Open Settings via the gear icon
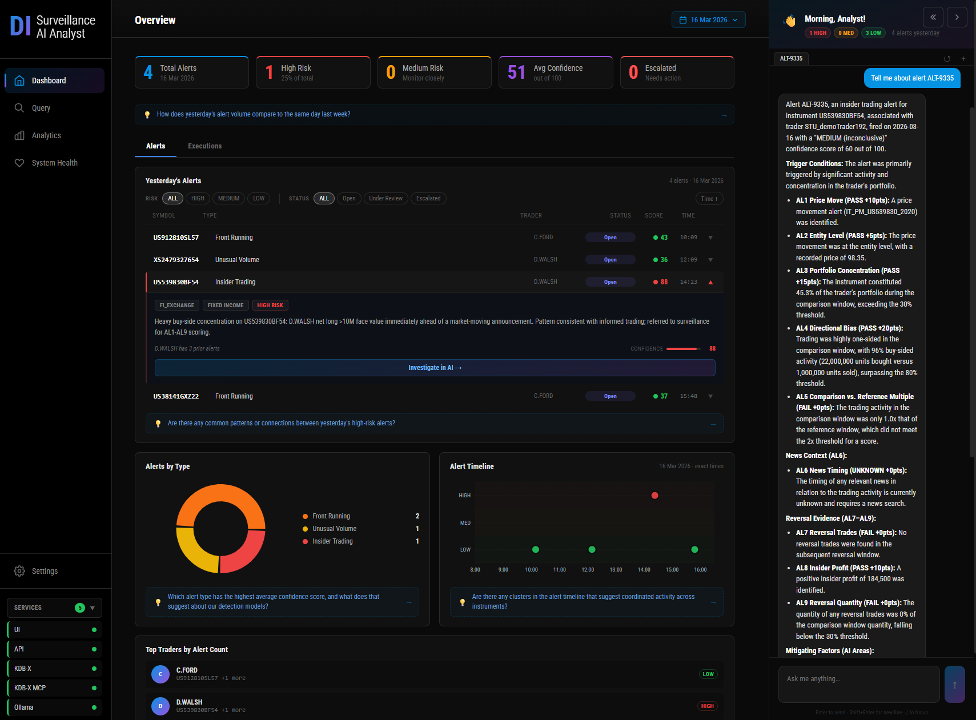 click(x=19, y=571)
